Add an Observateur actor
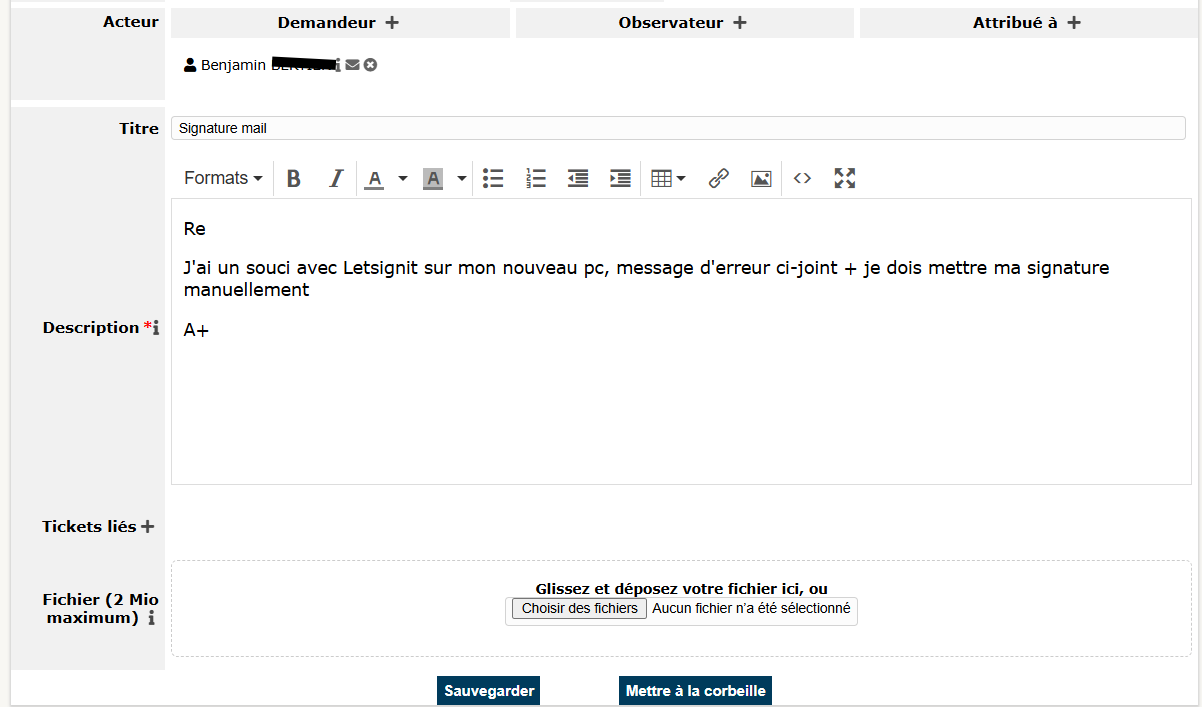This screenshot has height=707, width=1202. point(740,23)
